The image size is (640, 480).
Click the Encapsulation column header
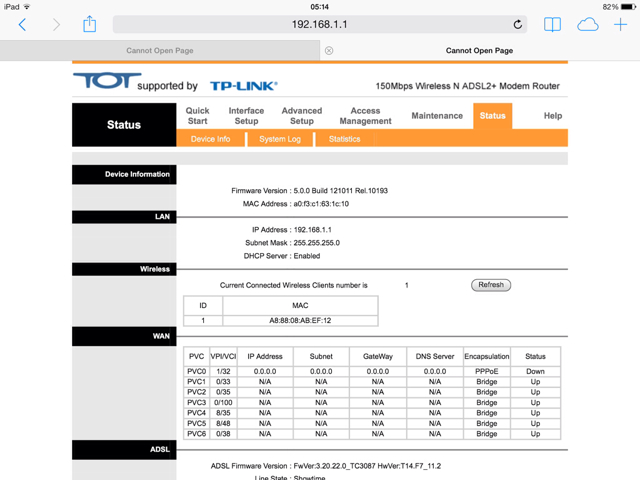[x=487, y=356]
